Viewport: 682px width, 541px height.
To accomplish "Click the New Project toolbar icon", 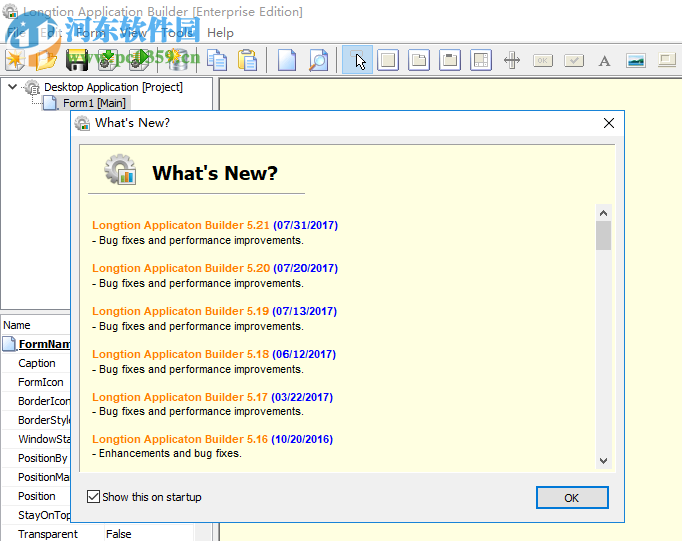I will [15, 60].
